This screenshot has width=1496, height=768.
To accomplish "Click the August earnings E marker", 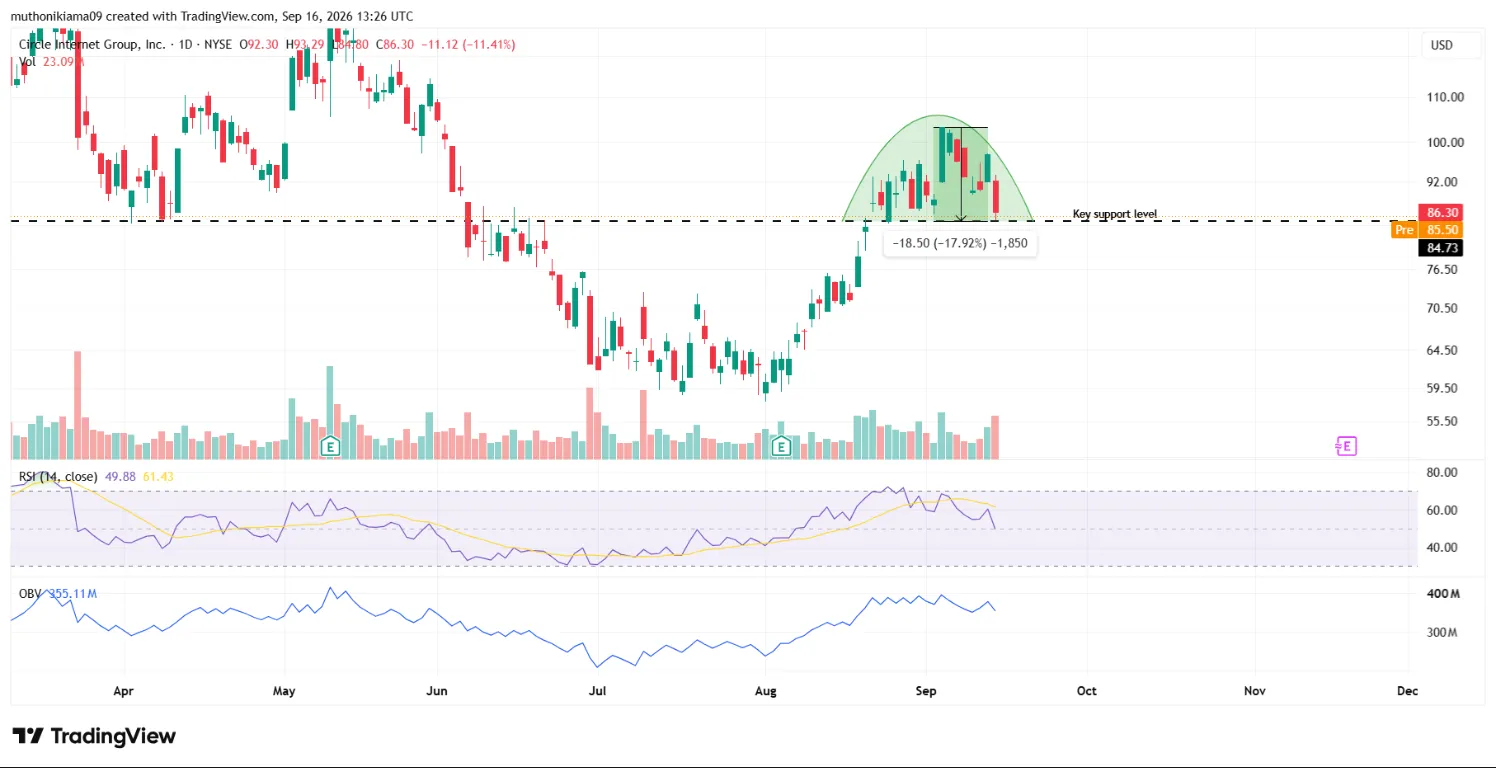I will [x=781, y=446].
